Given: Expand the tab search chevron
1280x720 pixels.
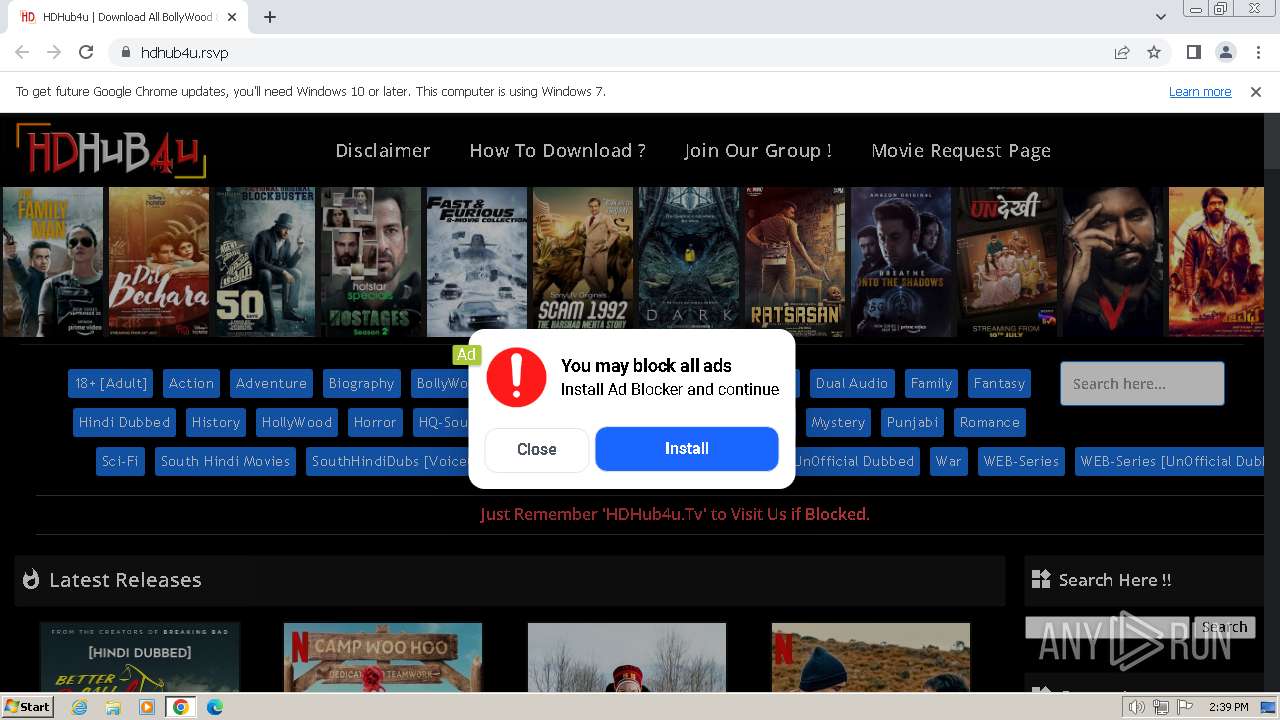Looking at the screenshot, I should click(1161, 17).
